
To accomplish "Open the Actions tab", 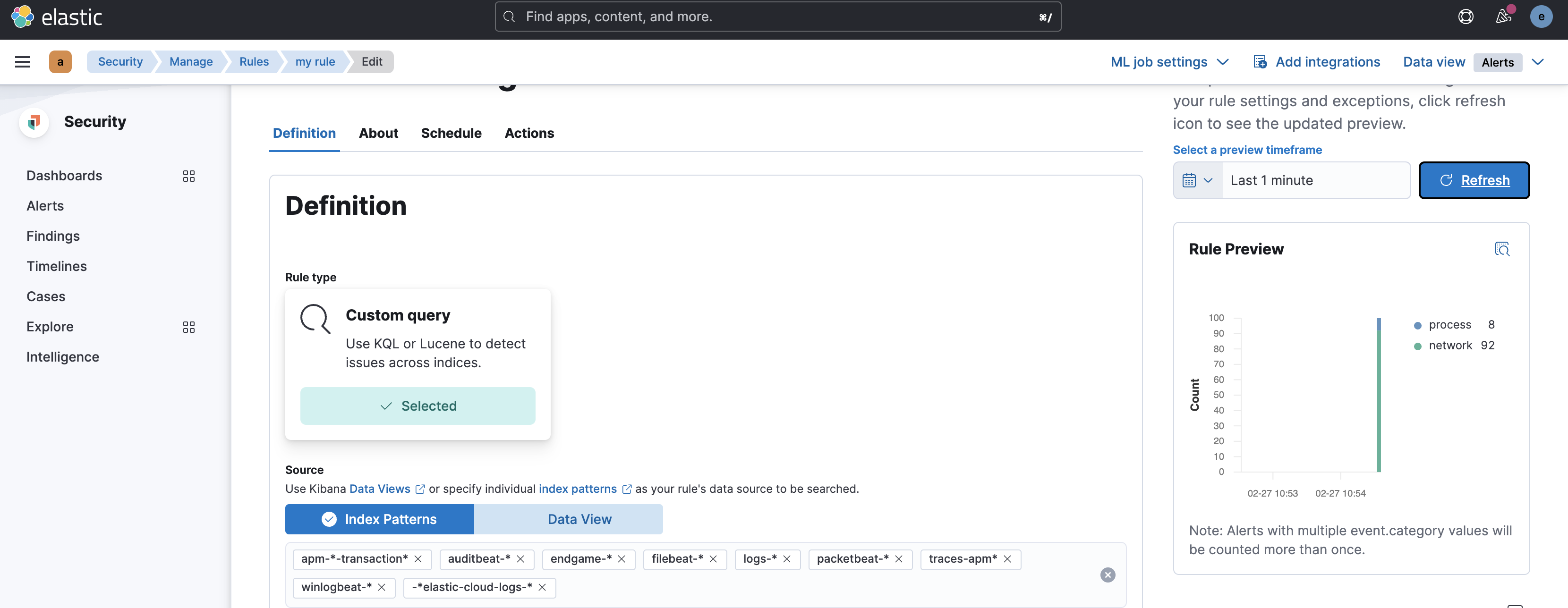I will 529,133.
